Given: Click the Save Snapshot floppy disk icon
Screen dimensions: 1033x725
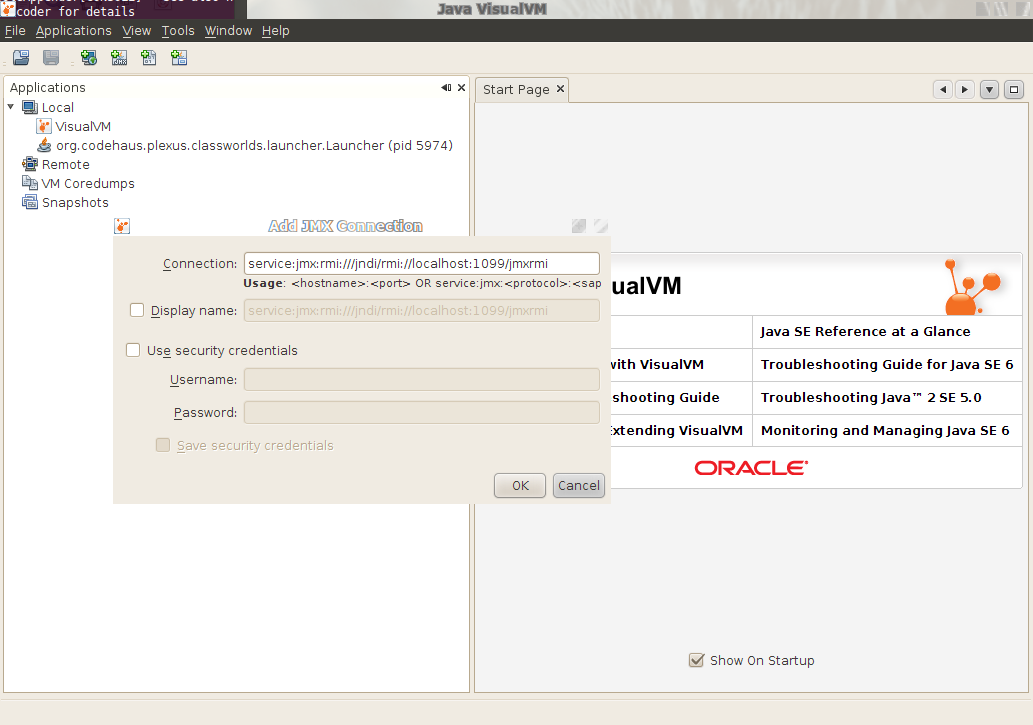Looking at the screenshot, I should [x=51, y=58].
